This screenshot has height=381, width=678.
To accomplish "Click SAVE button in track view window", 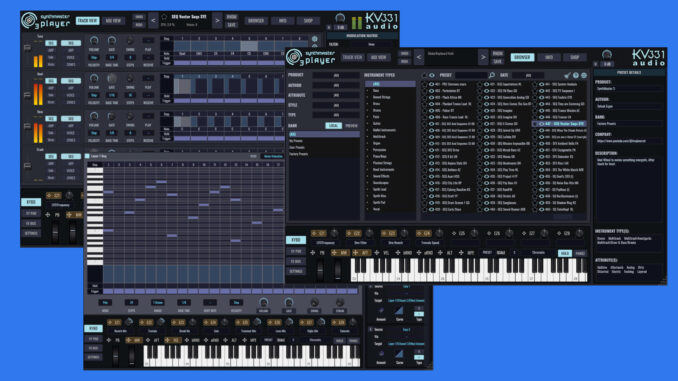I will click(x=232, y=25).
